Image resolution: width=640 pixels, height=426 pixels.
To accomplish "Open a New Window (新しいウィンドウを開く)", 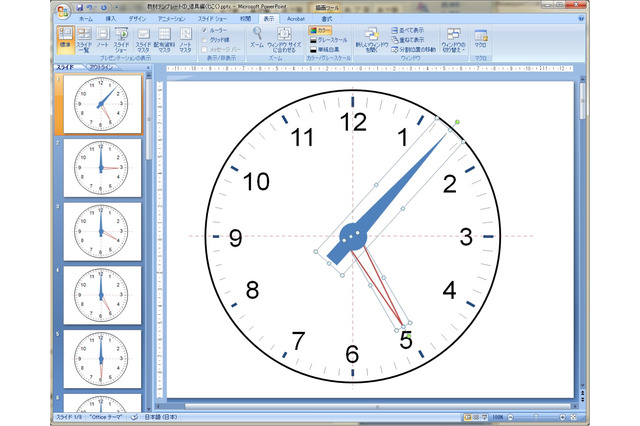I will point(371,39).
